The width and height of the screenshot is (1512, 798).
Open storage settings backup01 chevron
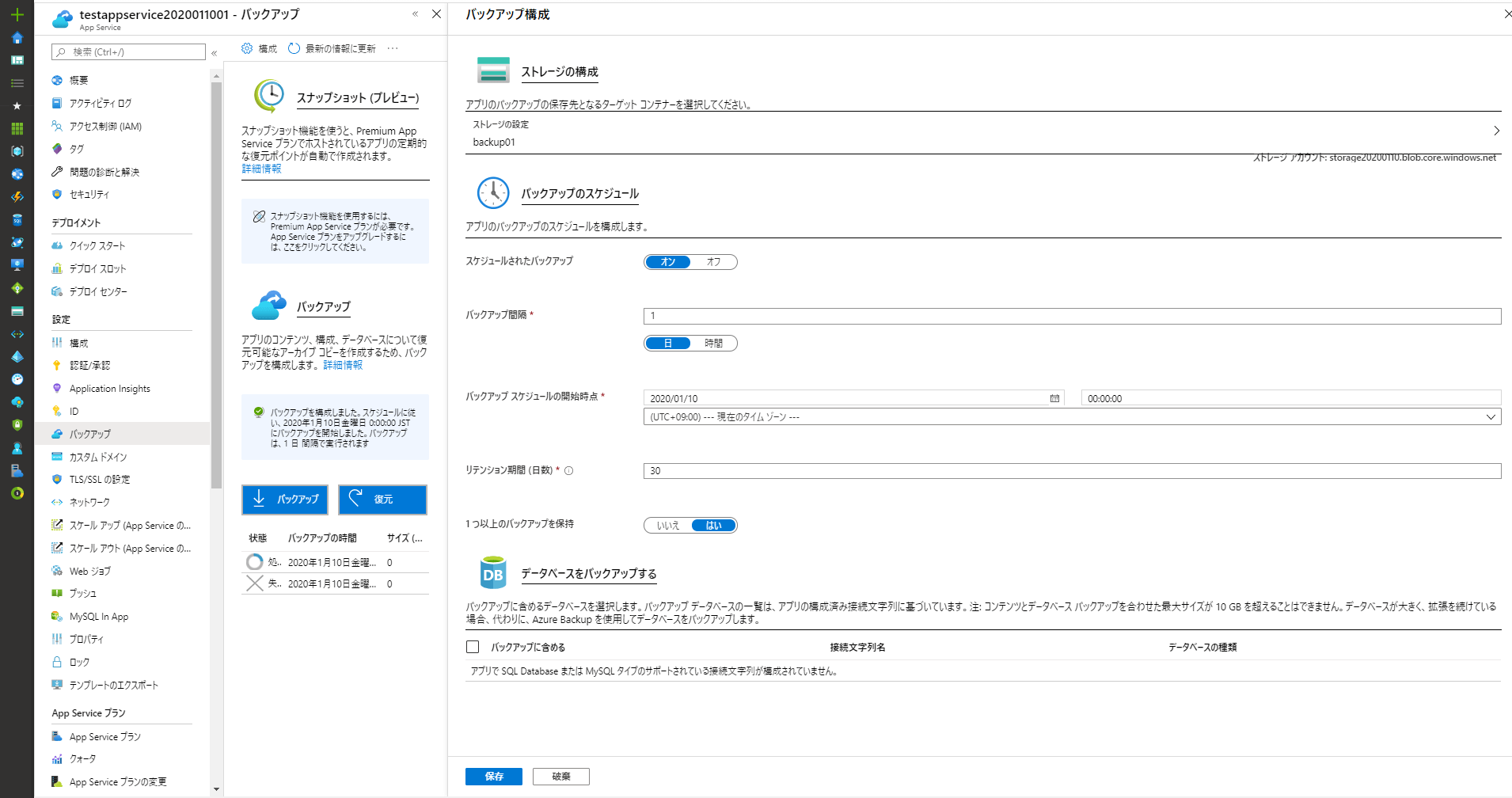click(x=1495, y=131)
